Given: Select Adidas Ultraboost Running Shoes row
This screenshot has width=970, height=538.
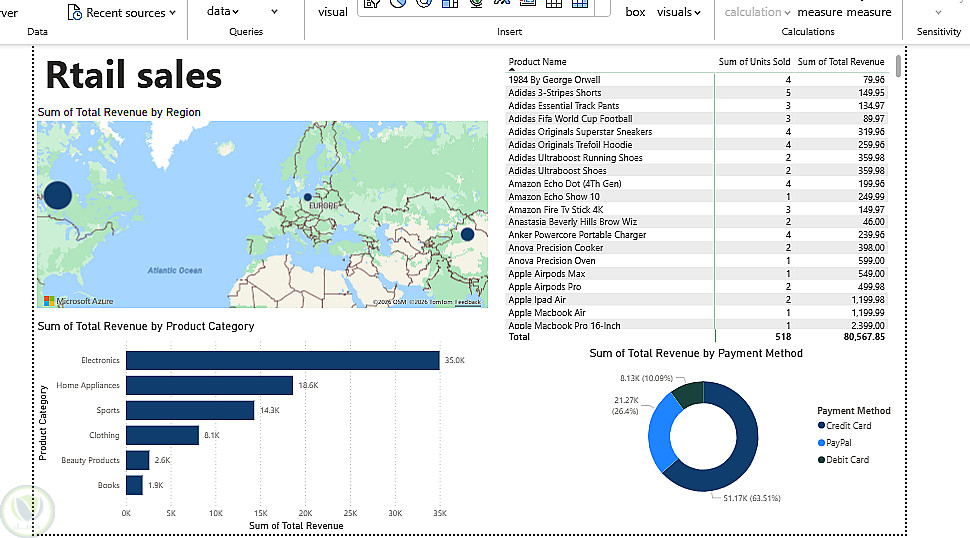Looking at the screenshot, I should pos(696,158).
